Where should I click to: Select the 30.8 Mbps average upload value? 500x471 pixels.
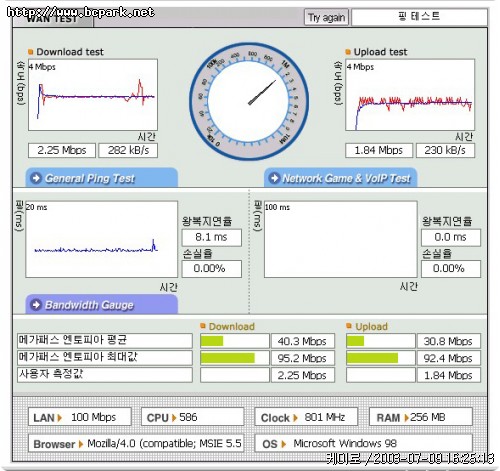[449, 341]
